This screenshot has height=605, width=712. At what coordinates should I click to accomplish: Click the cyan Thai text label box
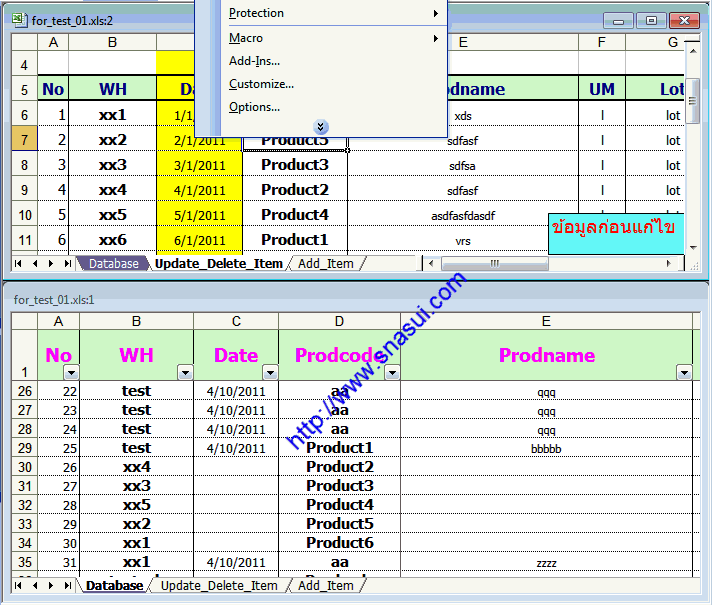point(615,228)
